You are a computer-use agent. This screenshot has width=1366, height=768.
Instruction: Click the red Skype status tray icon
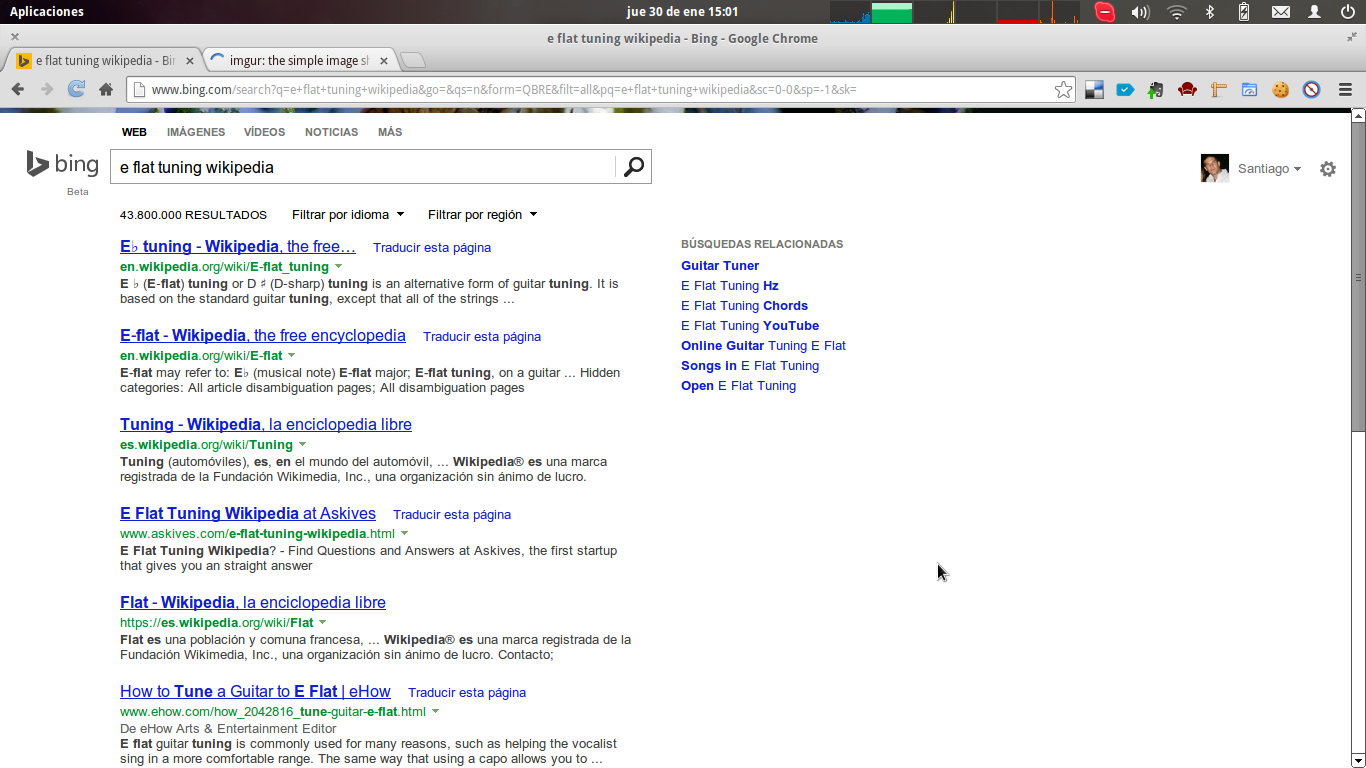click(1105, 12)
